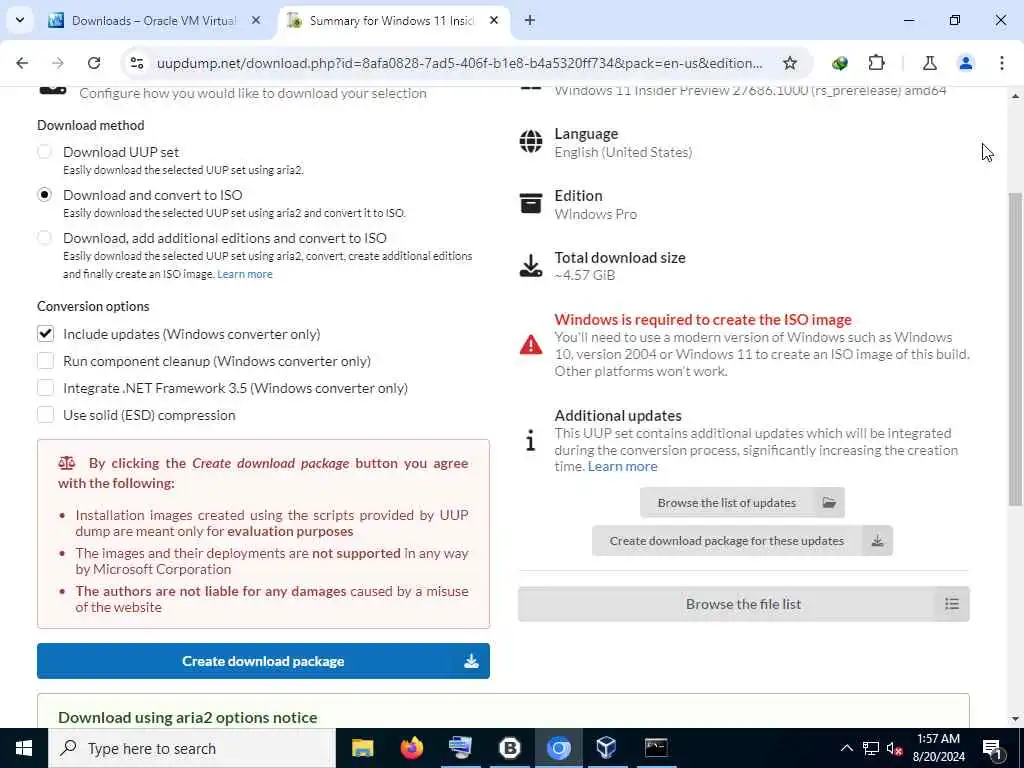
Task: Click the scales icon in agreement notice
Action: [x=67, y=463]
